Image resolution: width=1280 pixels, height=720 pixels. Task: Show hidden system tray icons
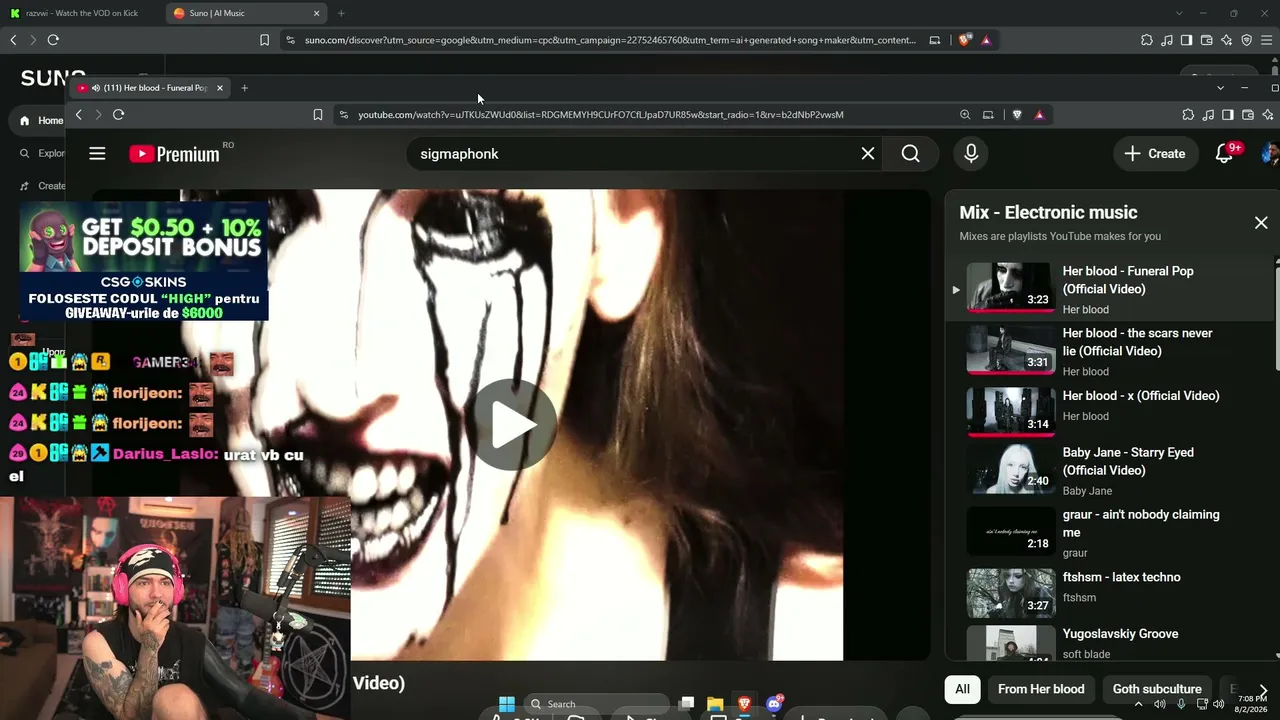click(1138, 704)
